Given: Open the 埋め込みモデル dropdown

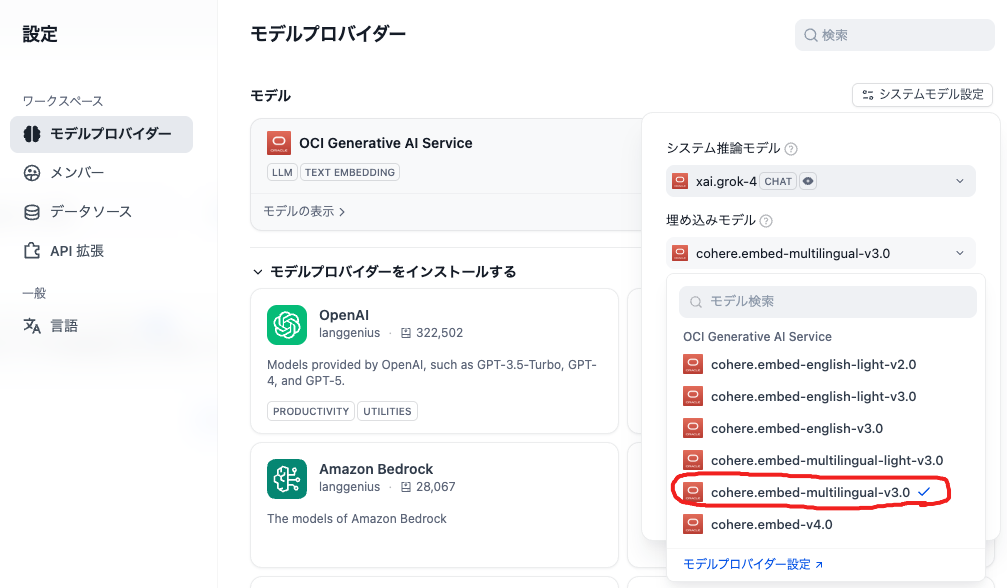Looking at the screenshot, I should 821,253.
